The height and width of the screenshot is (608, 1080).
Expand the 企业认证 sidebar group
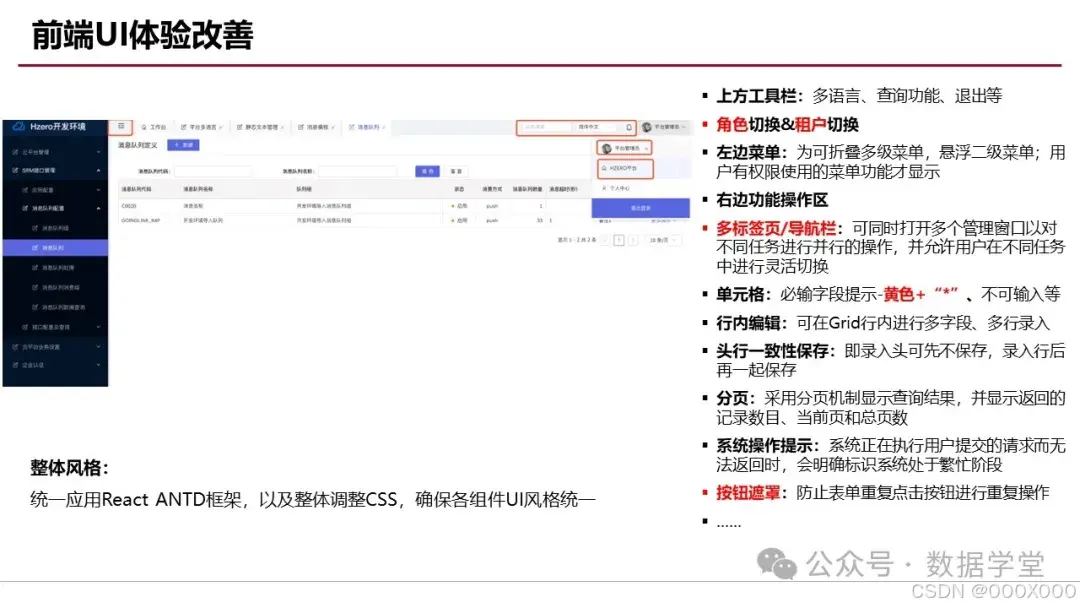coord(55,365)
